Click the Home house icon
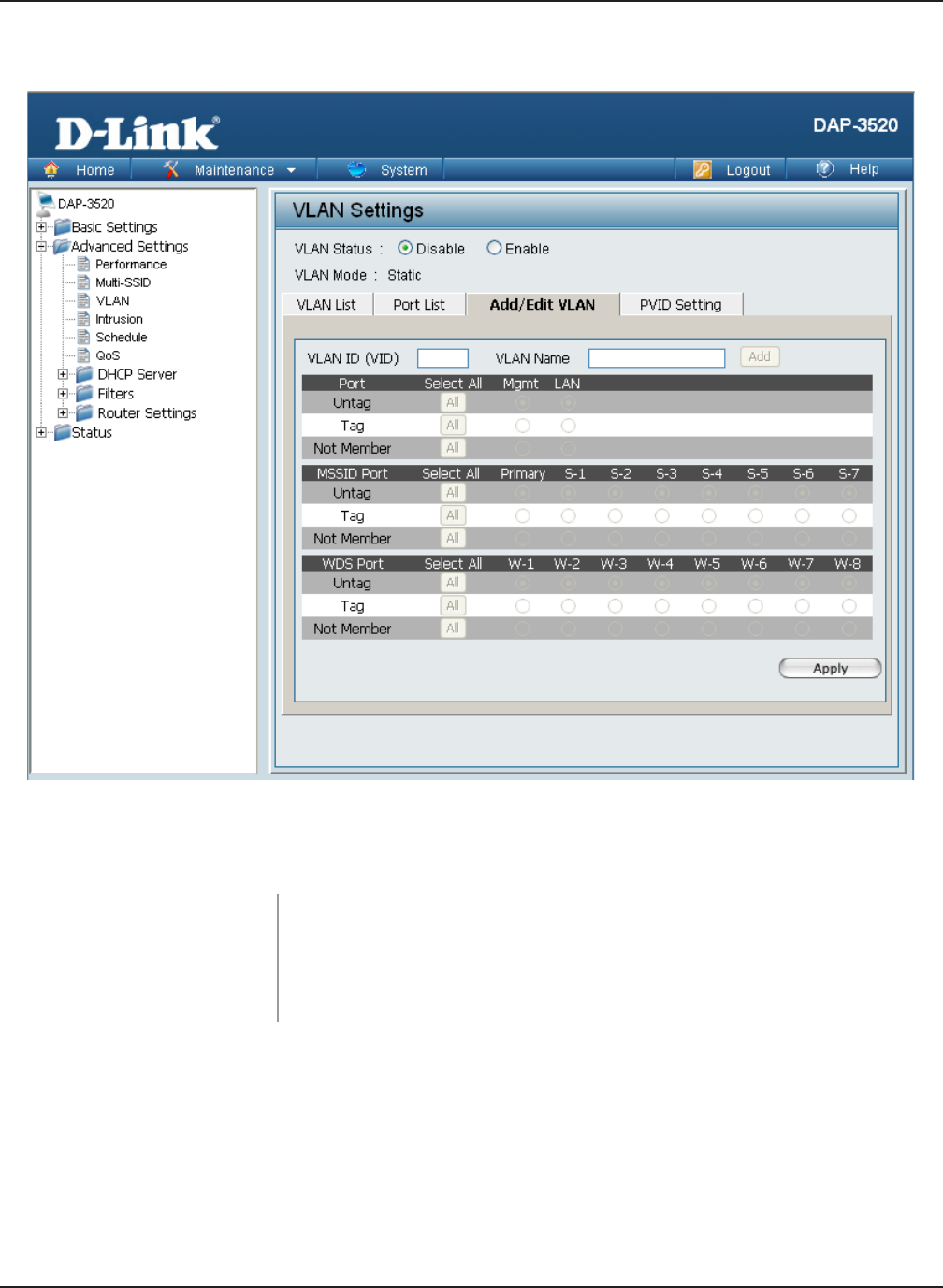 coord(51,169)
